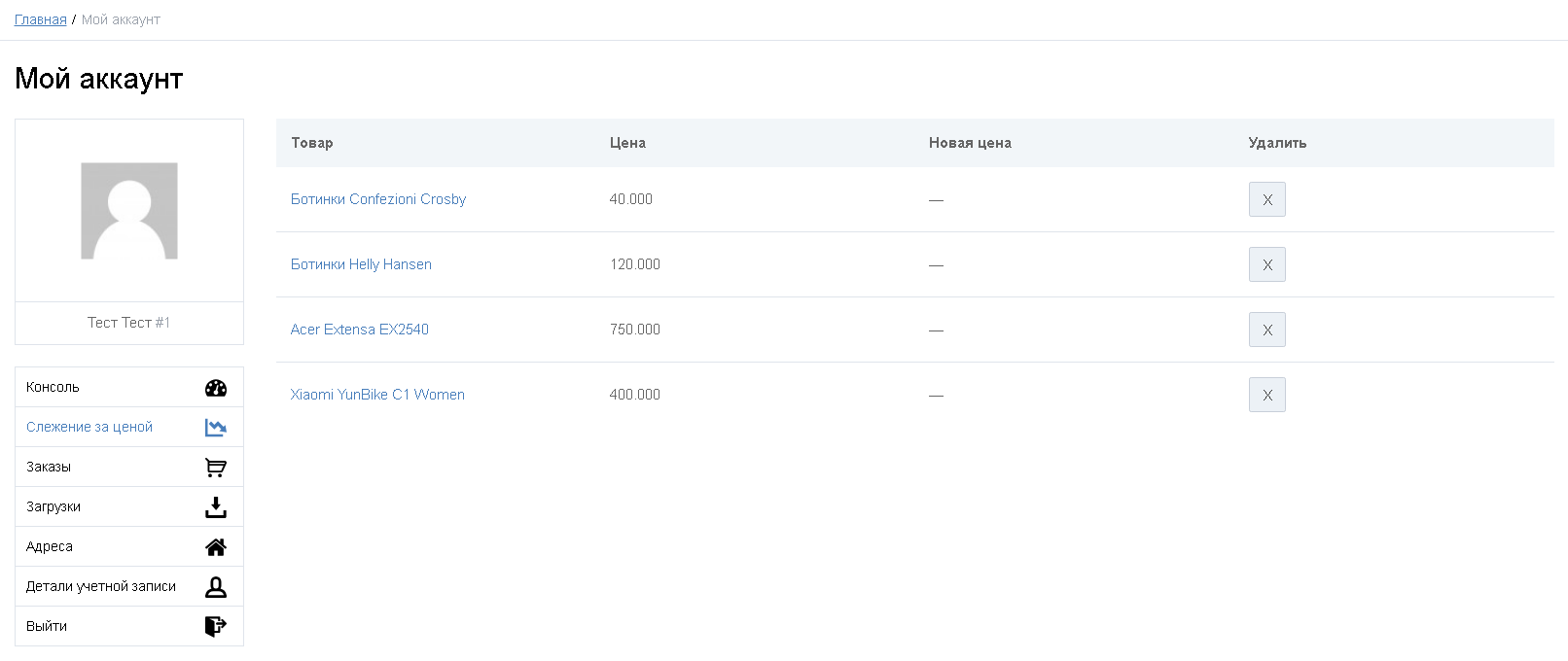Click the Новая цена column header
1568x661 pixels.
(970, 143)
